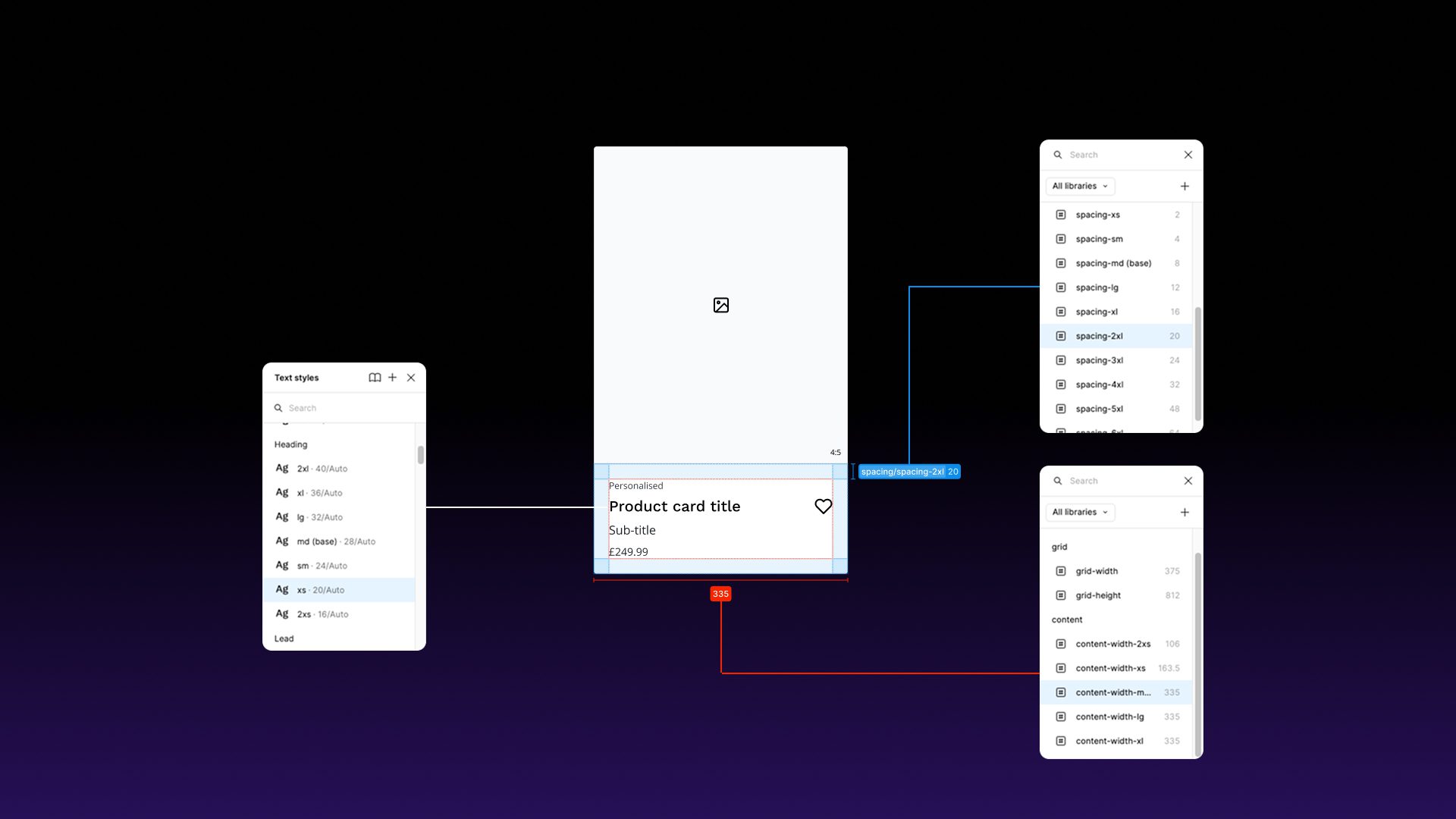
Task: Click the variable icon beside spacing-5xl
Action: [x=1061, y=409]
